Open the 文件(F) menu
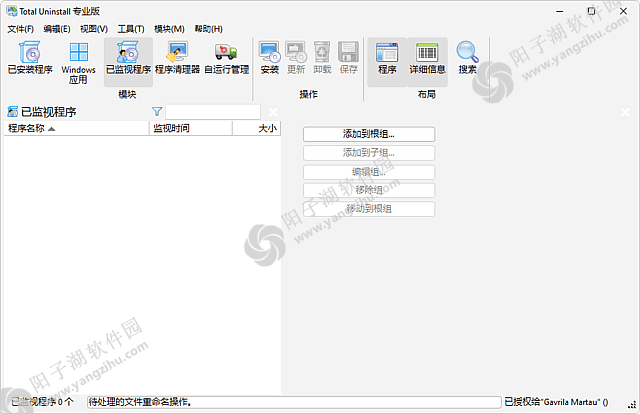This screenshot has width=640, height=414. pos(20,29)
